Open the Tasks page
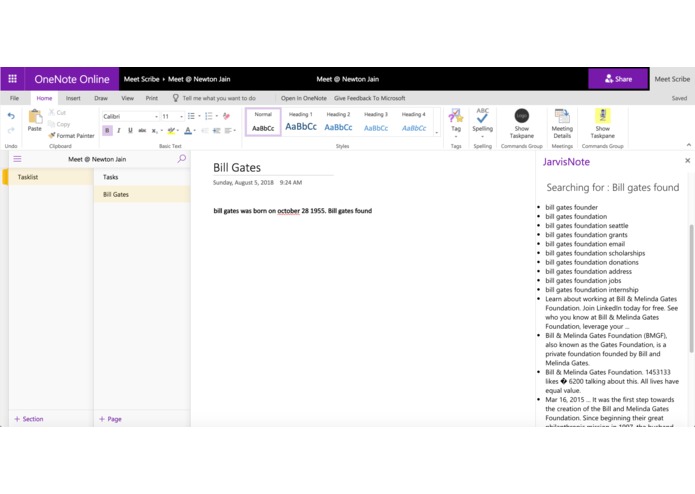 click(142, 177)
